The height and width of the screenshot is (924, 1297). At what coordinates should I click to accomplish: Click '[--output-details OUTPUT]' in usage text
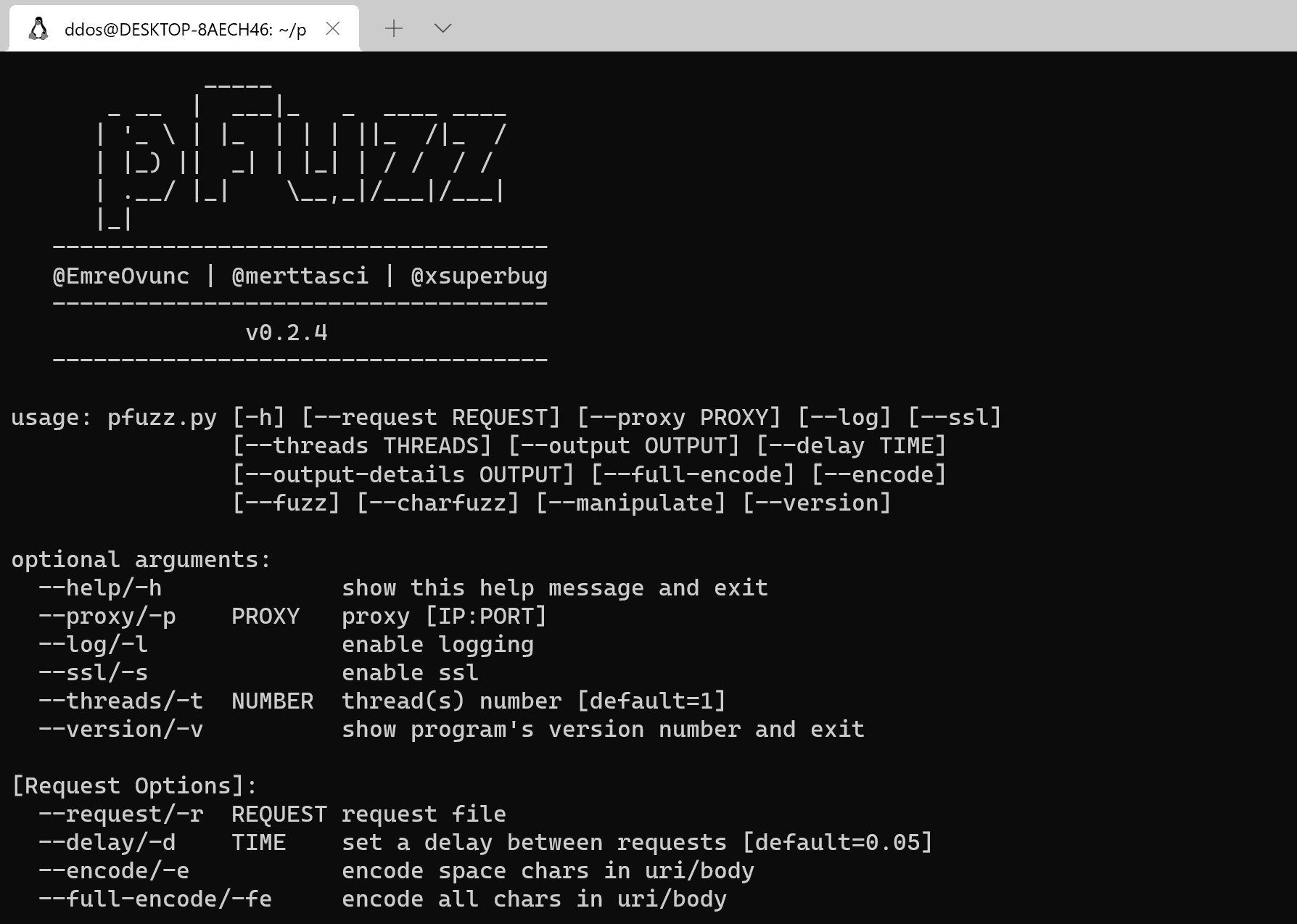[403, 475]
